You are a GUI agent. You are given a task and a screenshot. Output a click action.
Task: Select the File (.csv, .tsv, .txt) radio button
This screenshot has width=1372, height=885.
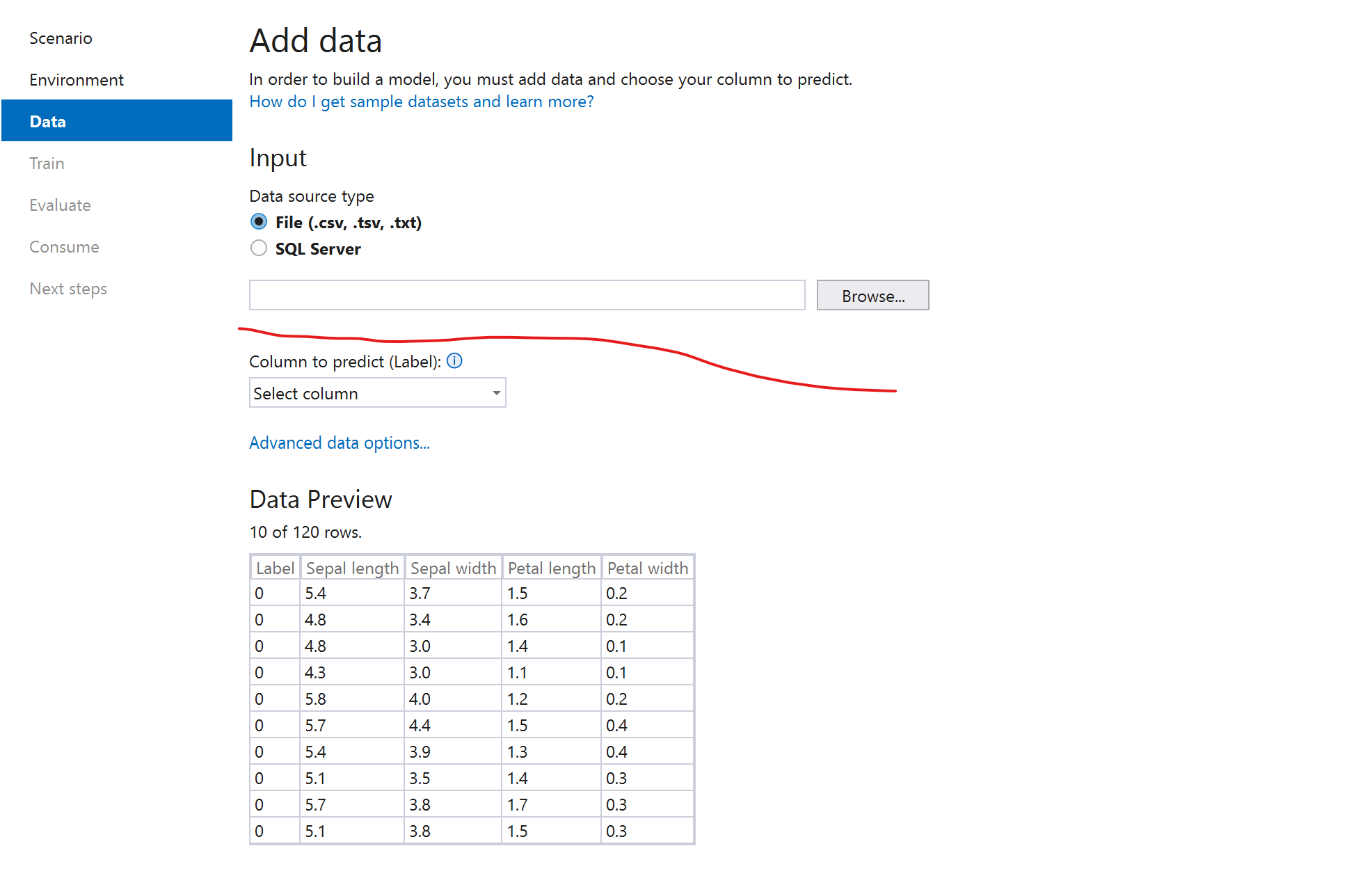(258, 221)
